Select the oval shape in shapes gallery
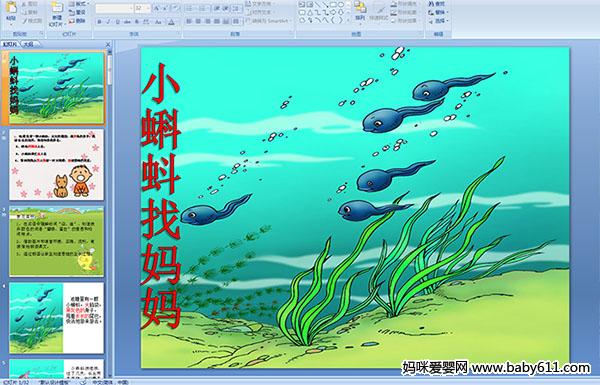Viewport: 600px width, 385px height. pos(341,5)
